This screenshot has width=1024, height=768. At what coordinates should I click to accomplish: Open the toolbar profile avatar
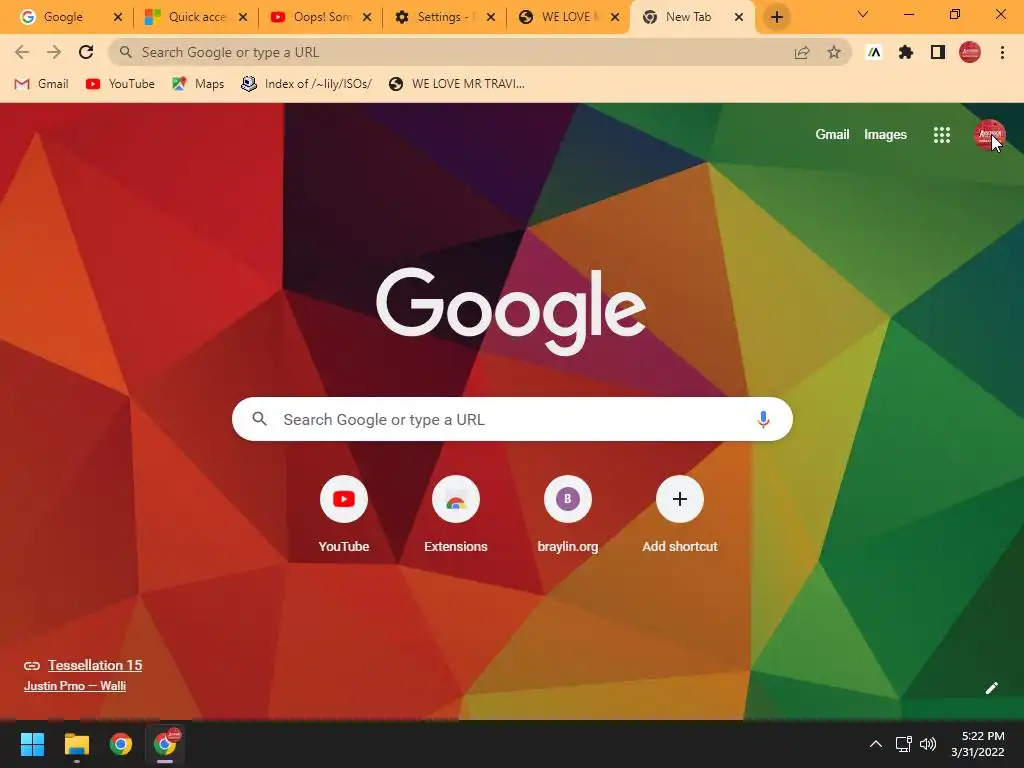tap(970, 52)
